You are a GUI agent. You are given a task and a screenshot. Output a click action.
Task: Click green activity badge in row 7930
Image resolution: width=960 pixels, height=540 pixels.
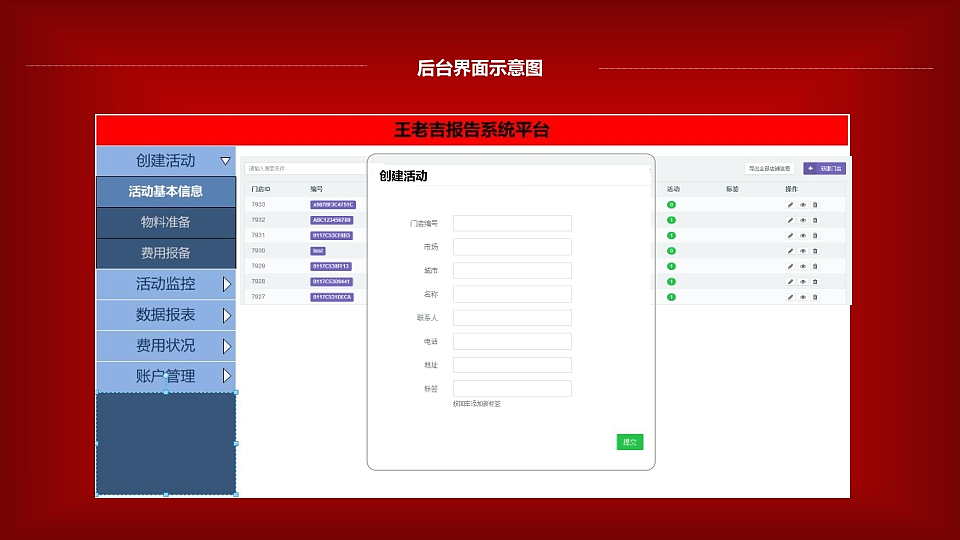(672, 251)
